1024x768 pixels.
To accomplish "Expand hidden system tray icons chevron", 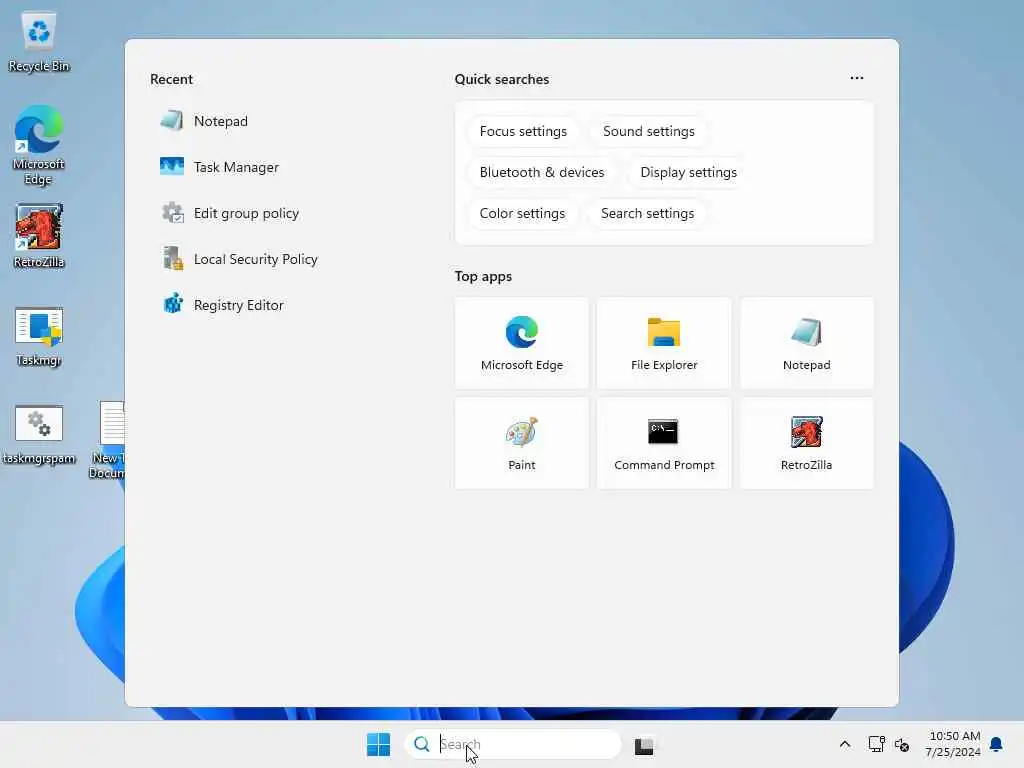I will click(x=844, y=744).
